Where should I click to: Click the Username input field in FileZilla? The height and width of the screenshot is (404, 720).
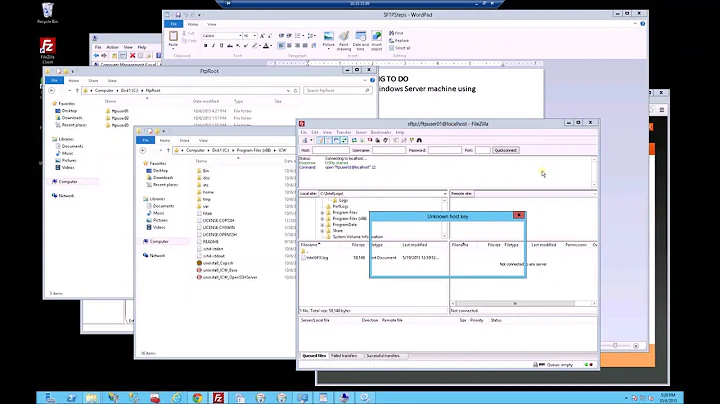click(x=389, y=150)
